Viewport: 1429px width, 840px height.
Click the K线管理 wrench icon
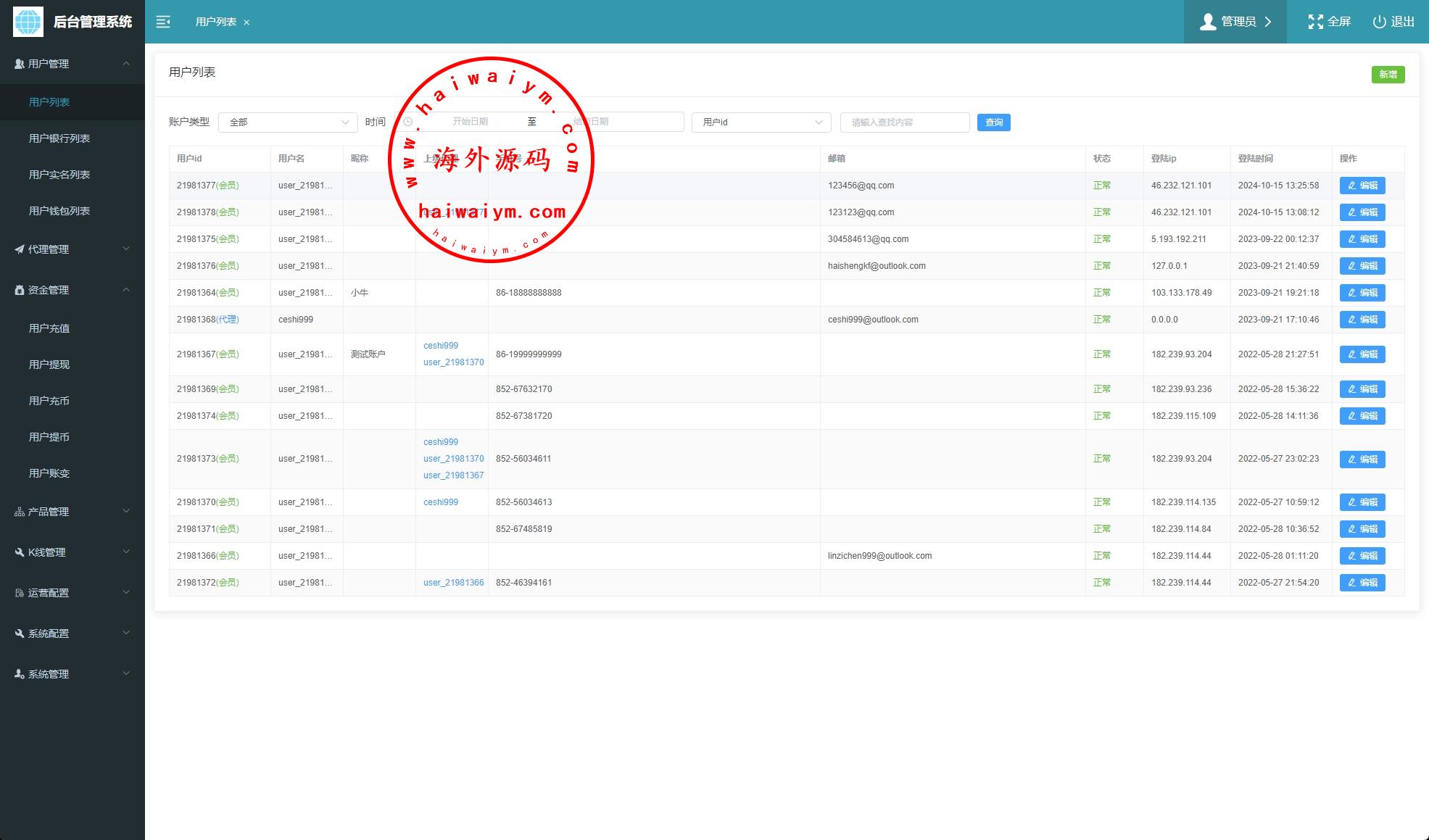click(20, 552)
